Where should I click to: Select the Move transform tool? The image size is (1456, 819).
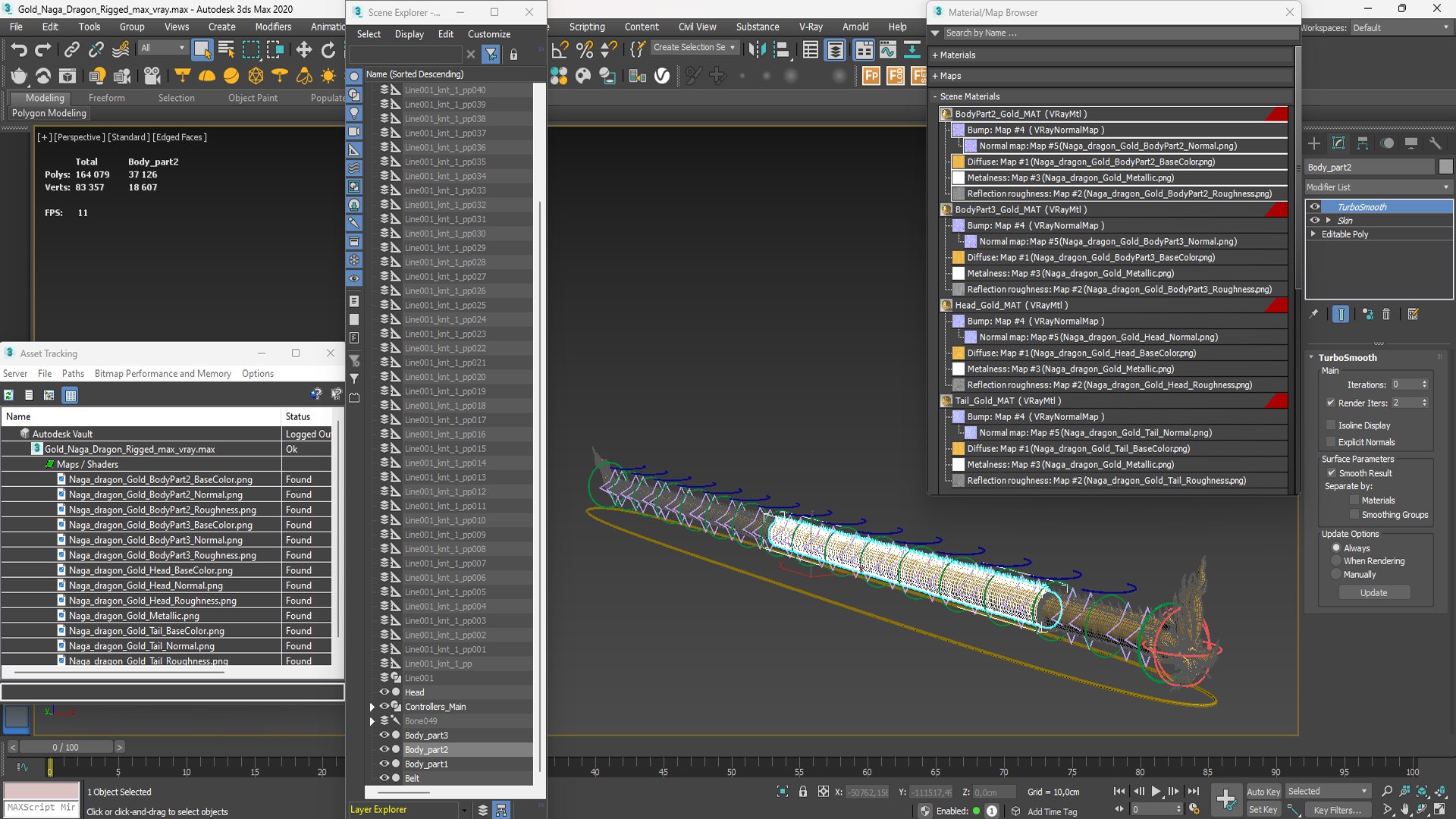[303, 50]
